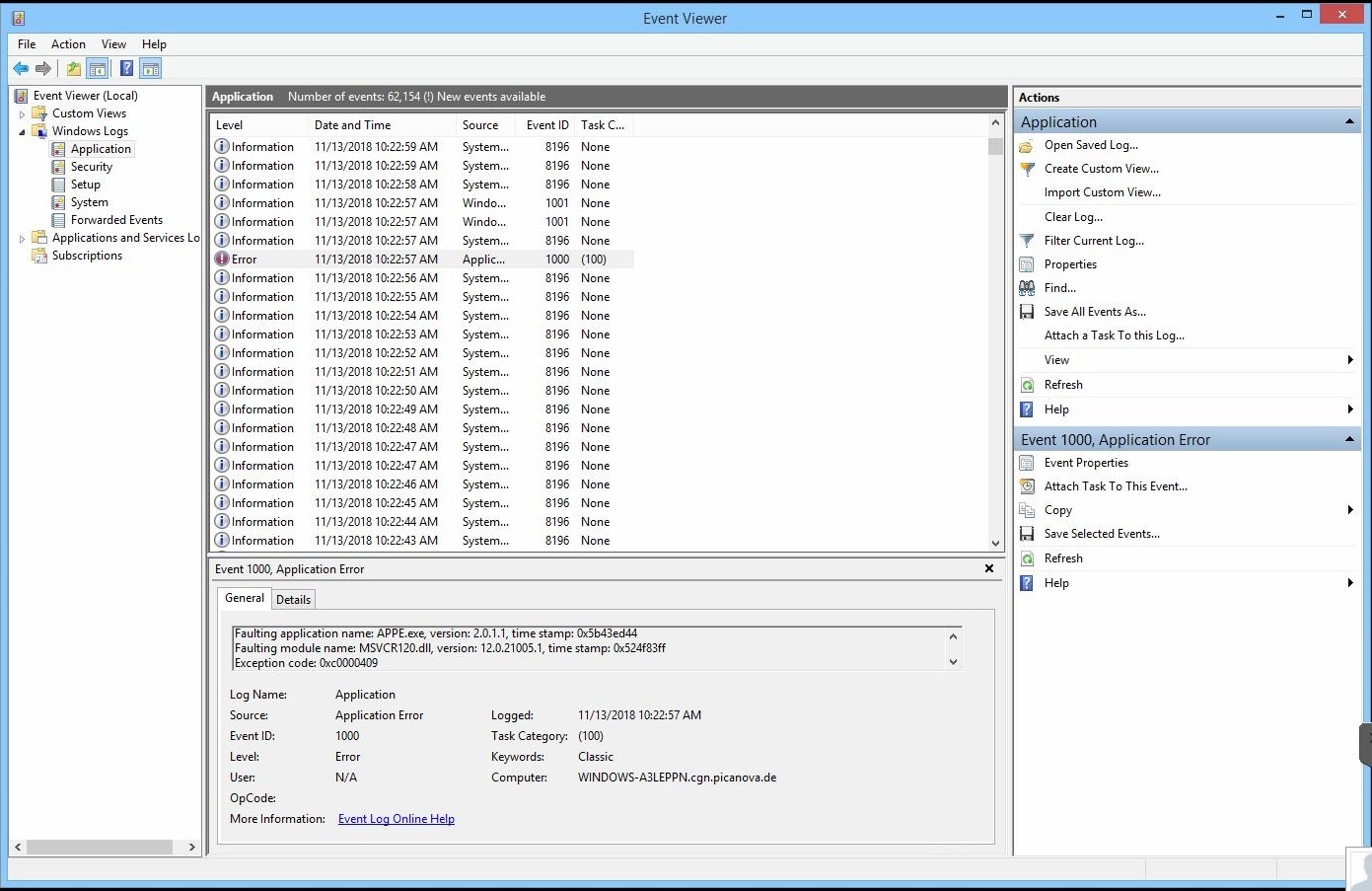The width and height of the screenshot is (1372, 891).
Task: Click Clear Log in the Actions pane
Action: point(1073,216)
